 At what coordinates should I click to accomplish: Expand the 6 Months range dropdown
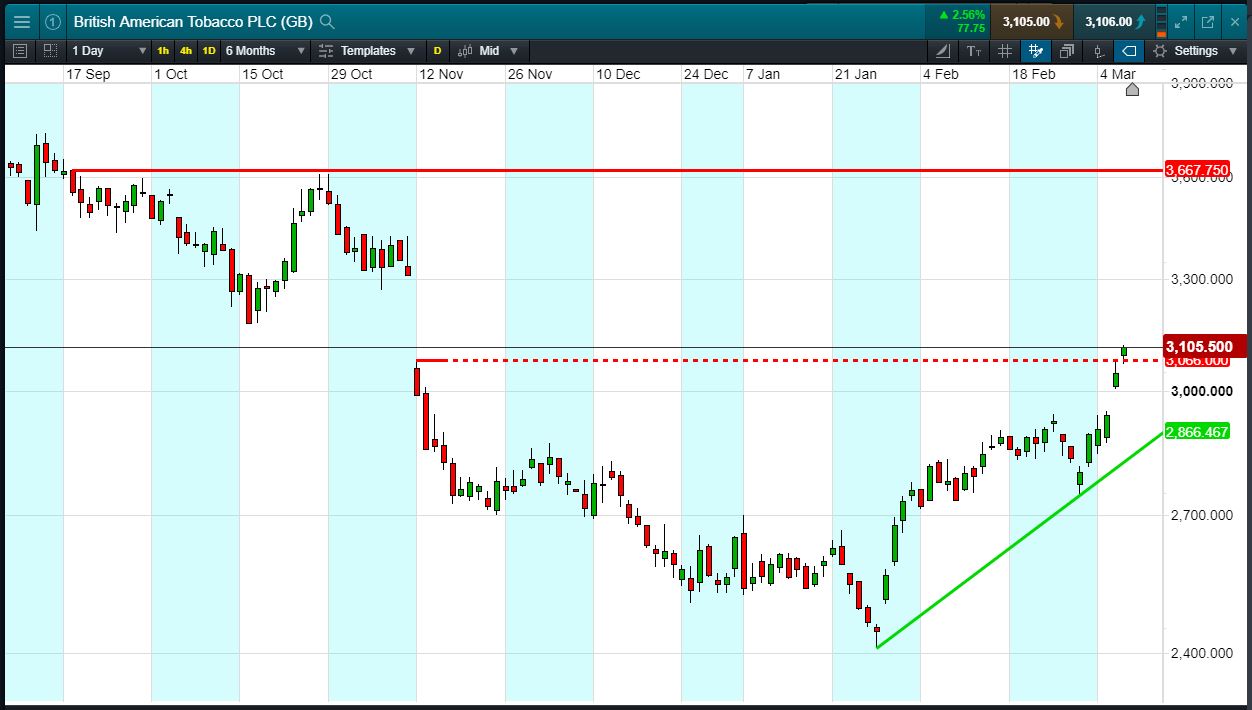[264, 50]
